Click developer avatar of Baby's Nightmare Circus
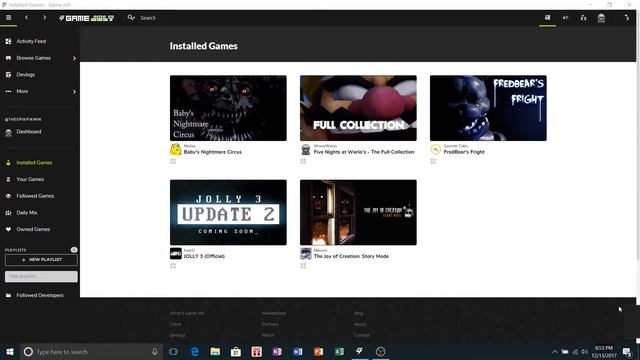Screen dimensions: 640x360 [176, 149]
